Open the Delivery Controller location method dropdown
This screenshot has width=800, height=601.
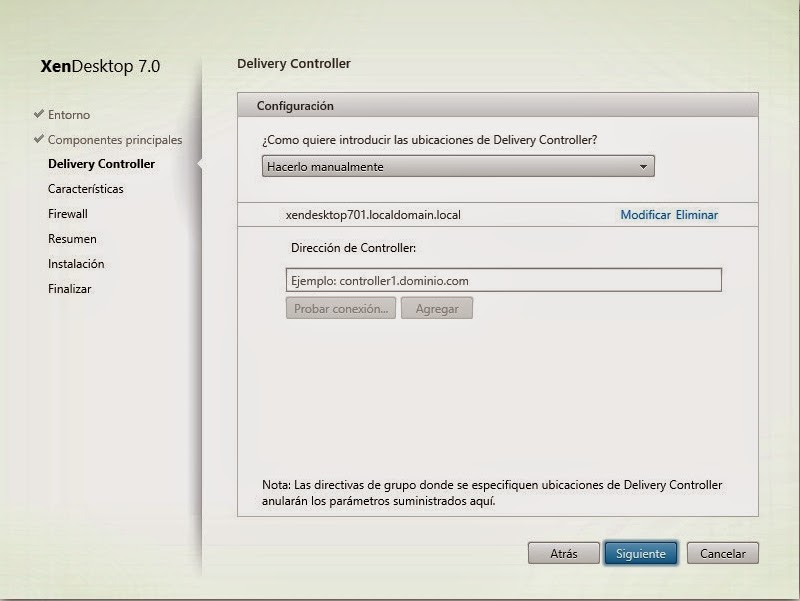(x=458, y=167)
